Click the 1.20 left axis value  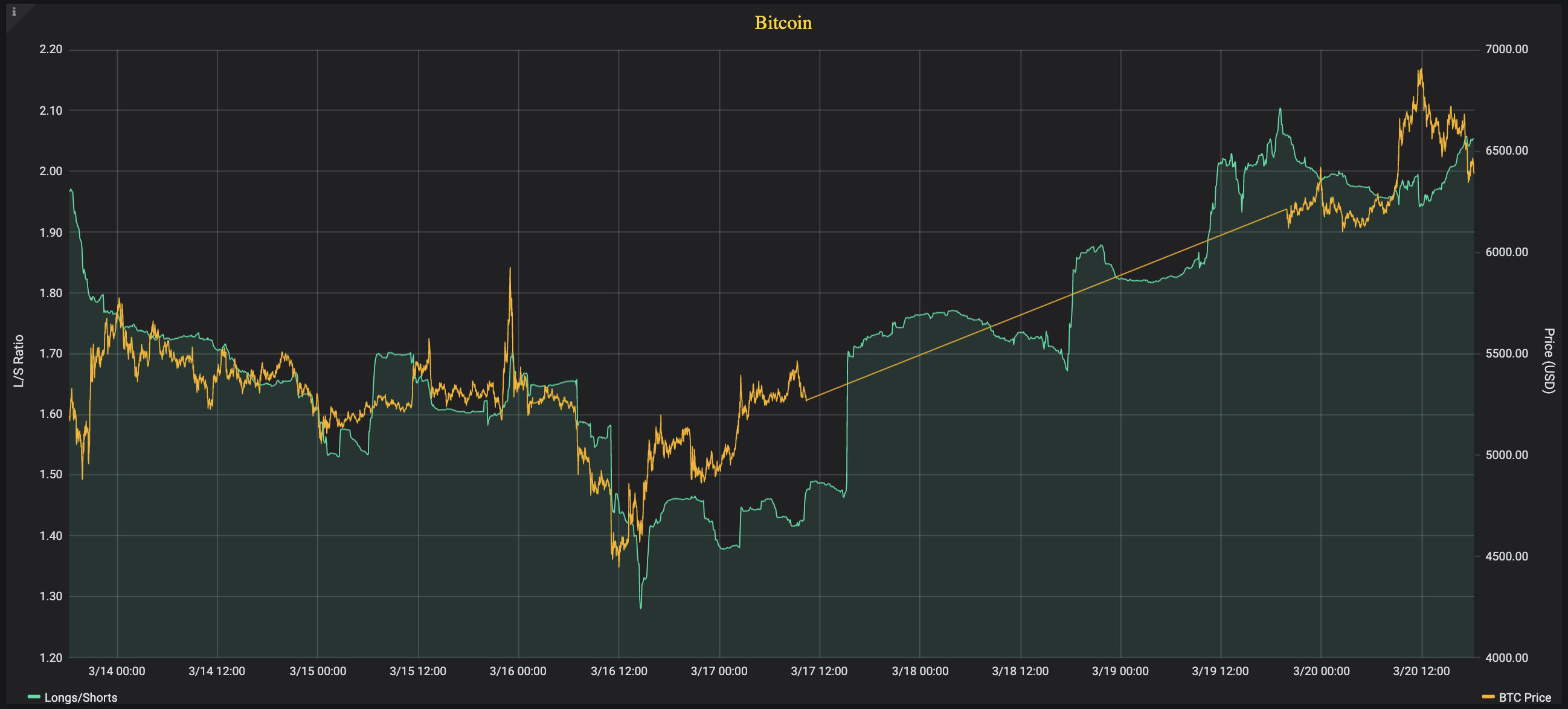(x=51, y=657)
